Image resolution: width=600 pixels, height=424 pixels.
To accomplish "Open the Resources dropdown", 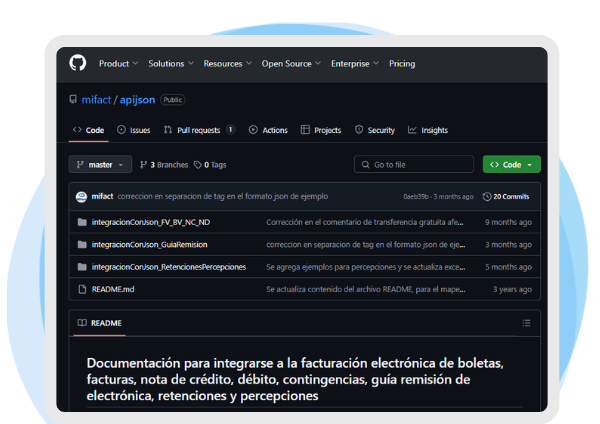I will tap(227, 64).
